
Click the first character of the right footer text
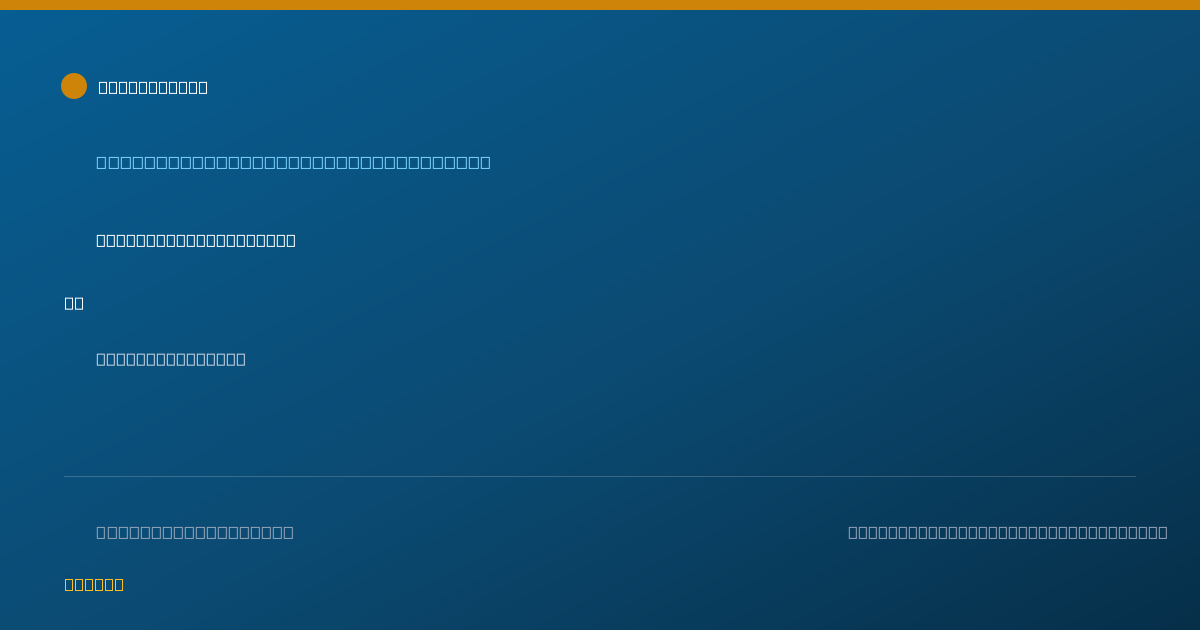coord(853,532)
